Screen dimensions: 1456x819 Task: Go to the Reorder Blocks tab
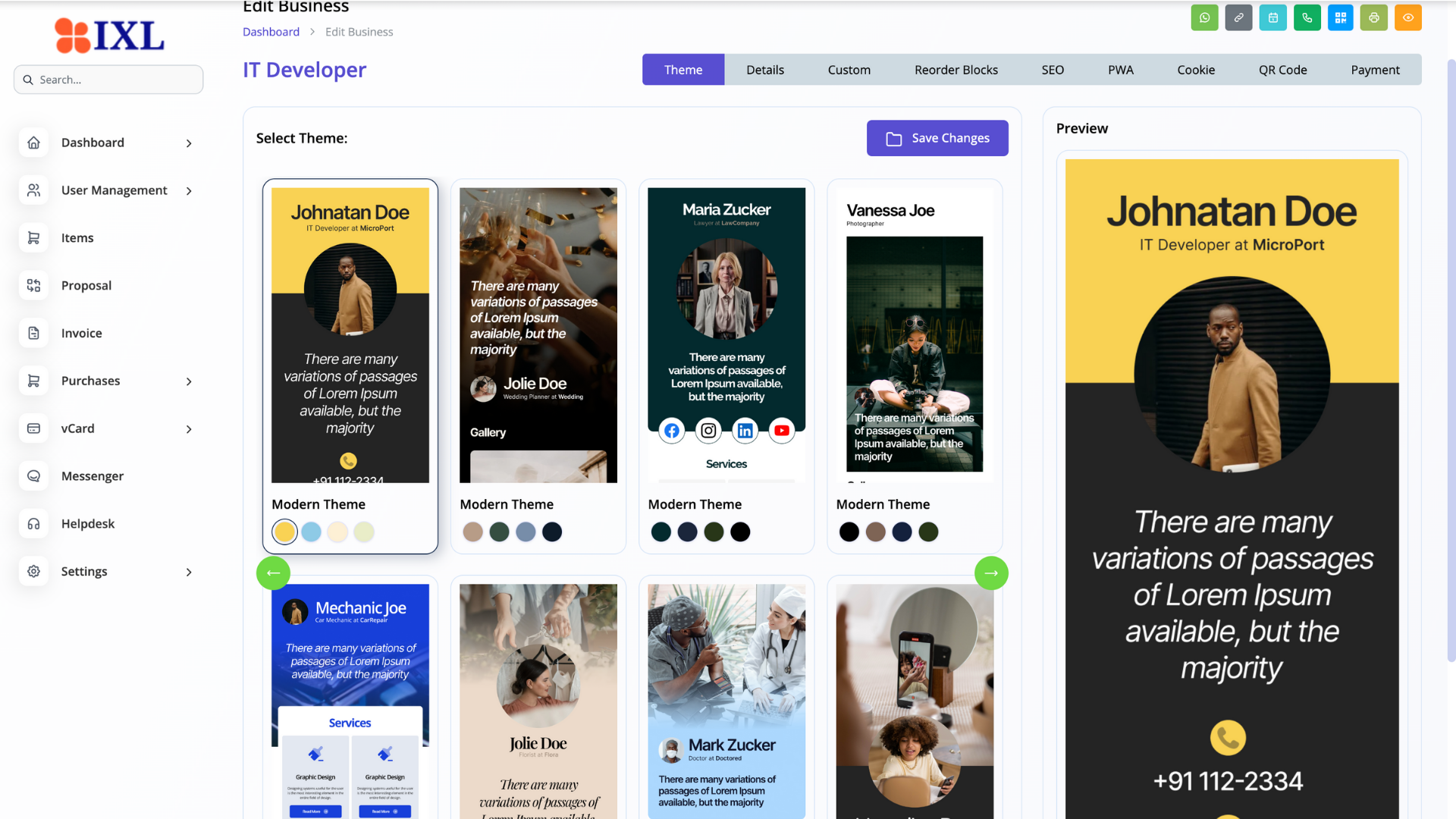(955, 70)
